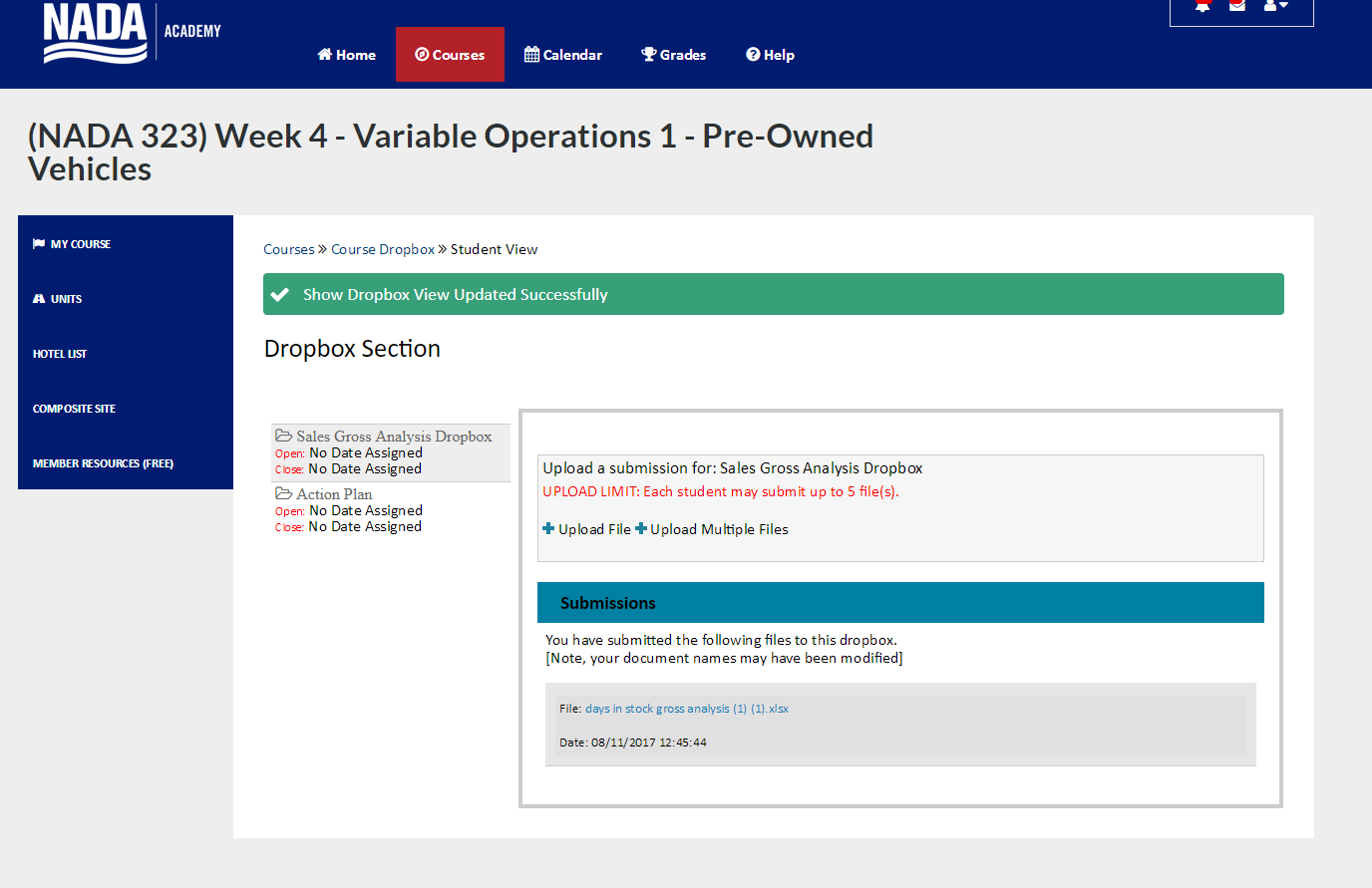Screen dimensions: 1372x888
Task: Select Hotel List in the sidebar
Action: tap(60, 354)
